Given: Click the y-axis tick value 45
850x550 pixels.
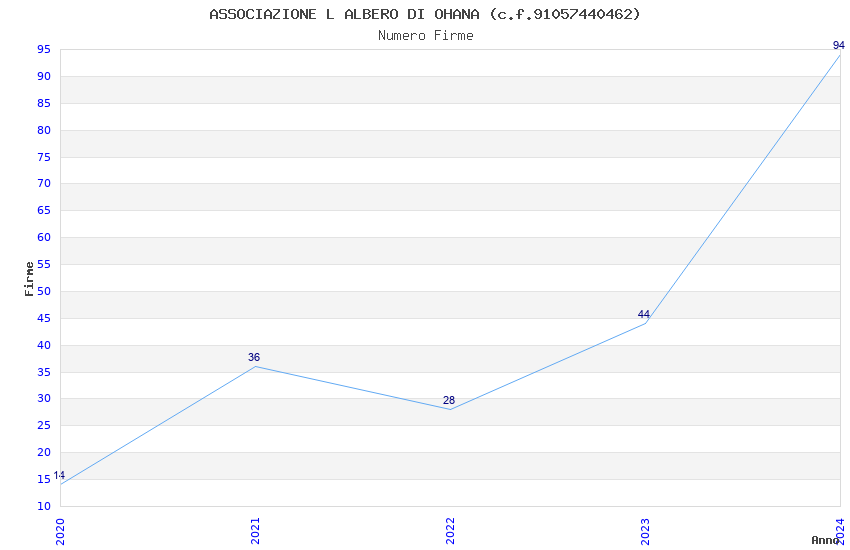Looking at the screenshot, I should pos(44,318).
